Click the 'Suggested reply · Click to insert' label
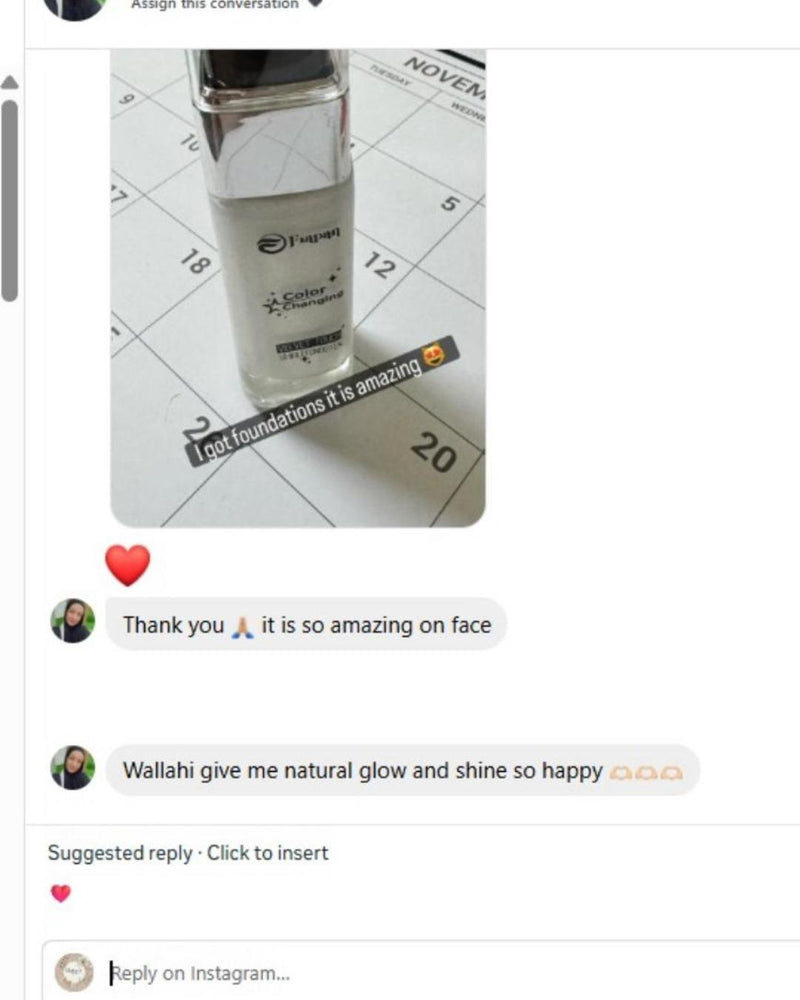800x1000 pixels. tap(188, 853)
